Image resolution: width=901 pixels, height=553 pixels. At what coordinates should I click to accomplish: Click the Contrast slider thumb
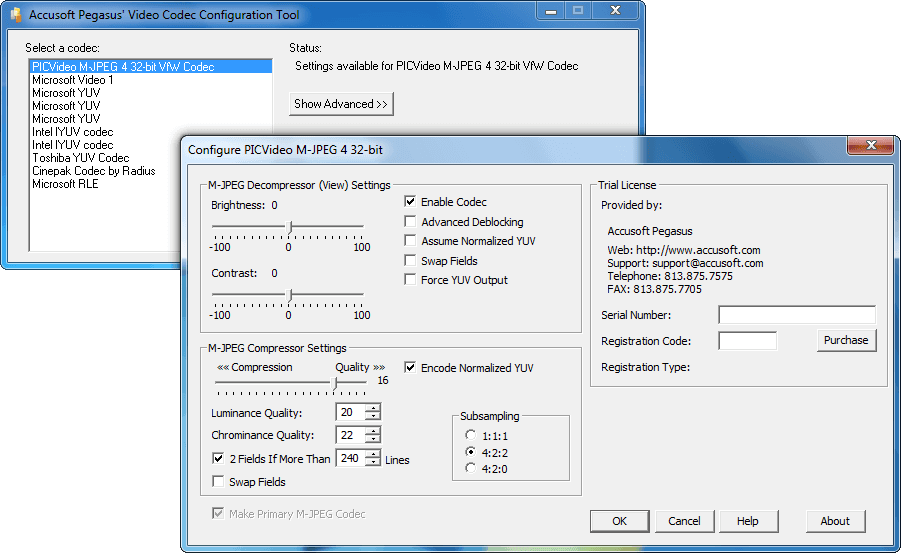click(290, 295)
